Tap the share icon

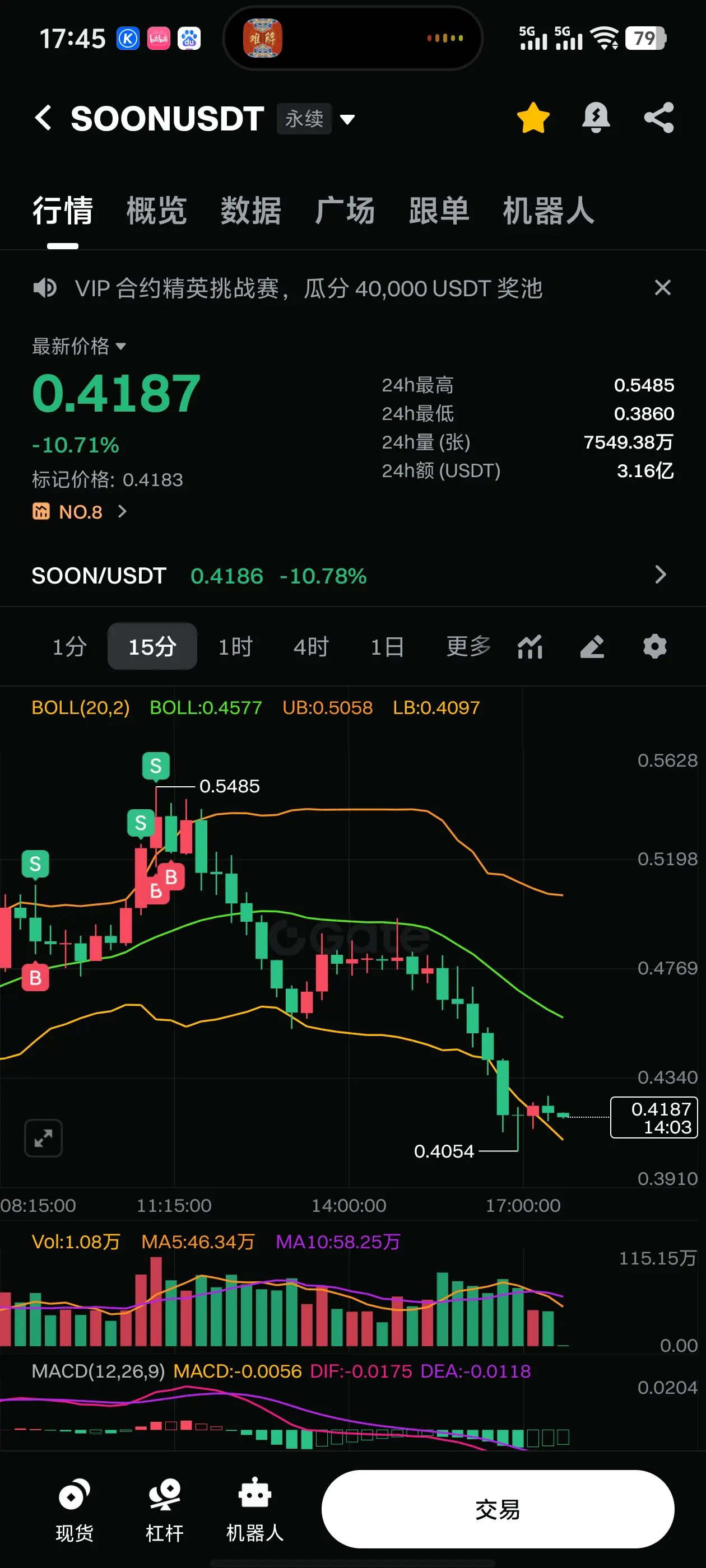click(659, 118)
